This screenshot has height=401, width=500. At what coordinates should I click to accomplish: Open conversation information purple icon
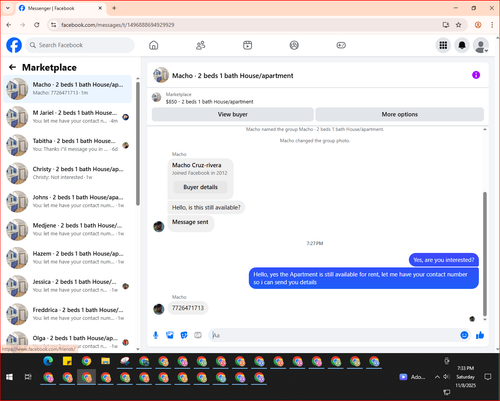point(476,75)
